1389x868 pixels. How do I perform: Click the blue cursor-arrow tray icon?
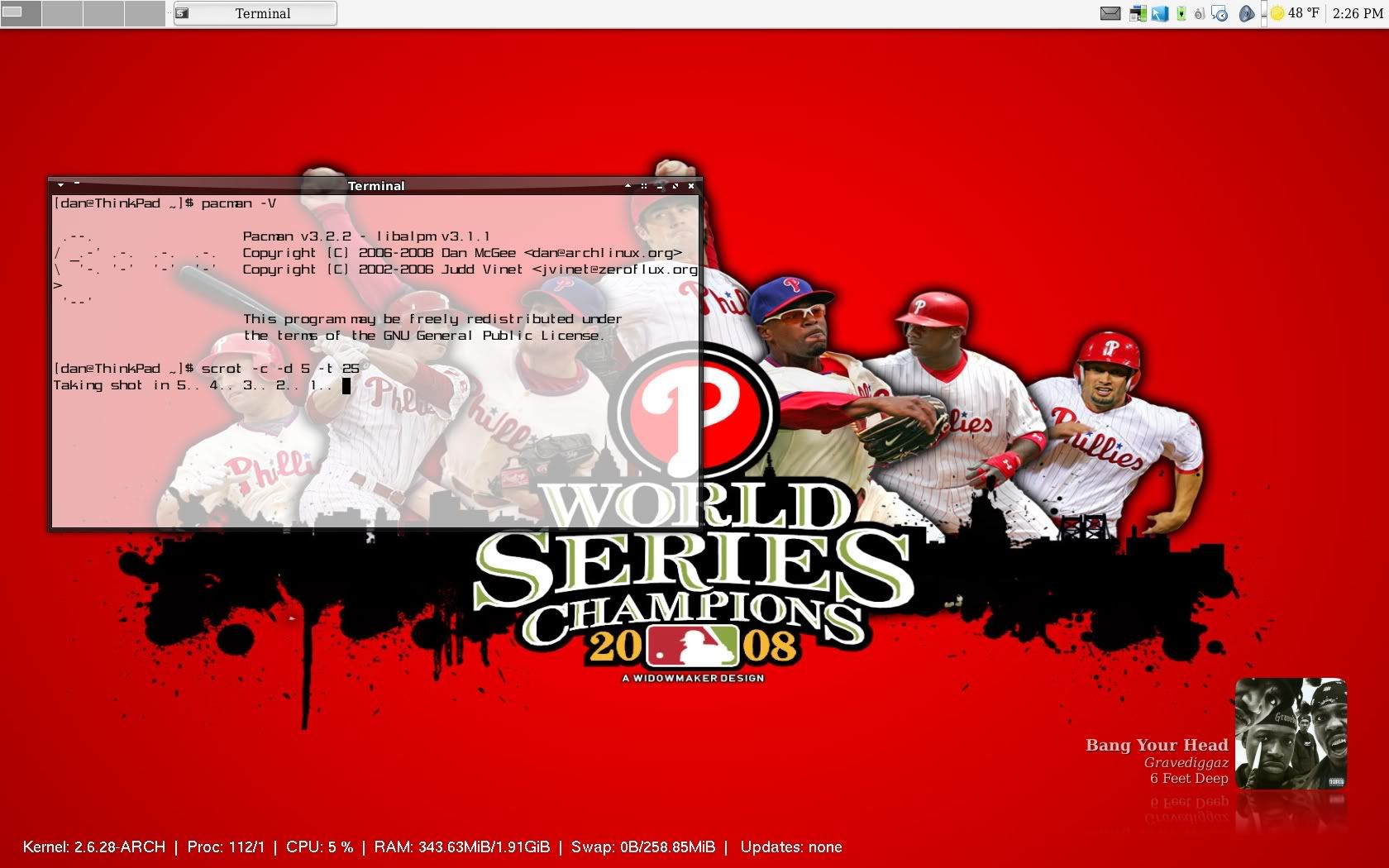tap(1159, 13)
